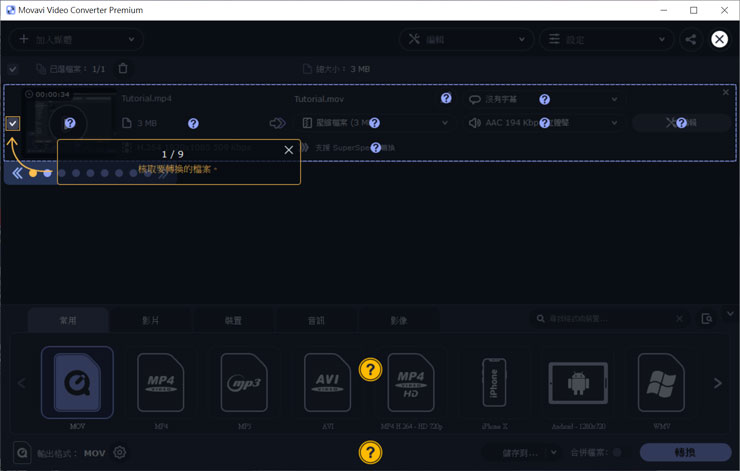
Task: Click help mark on the video thumbnail
Action: [x=70, y=123]
